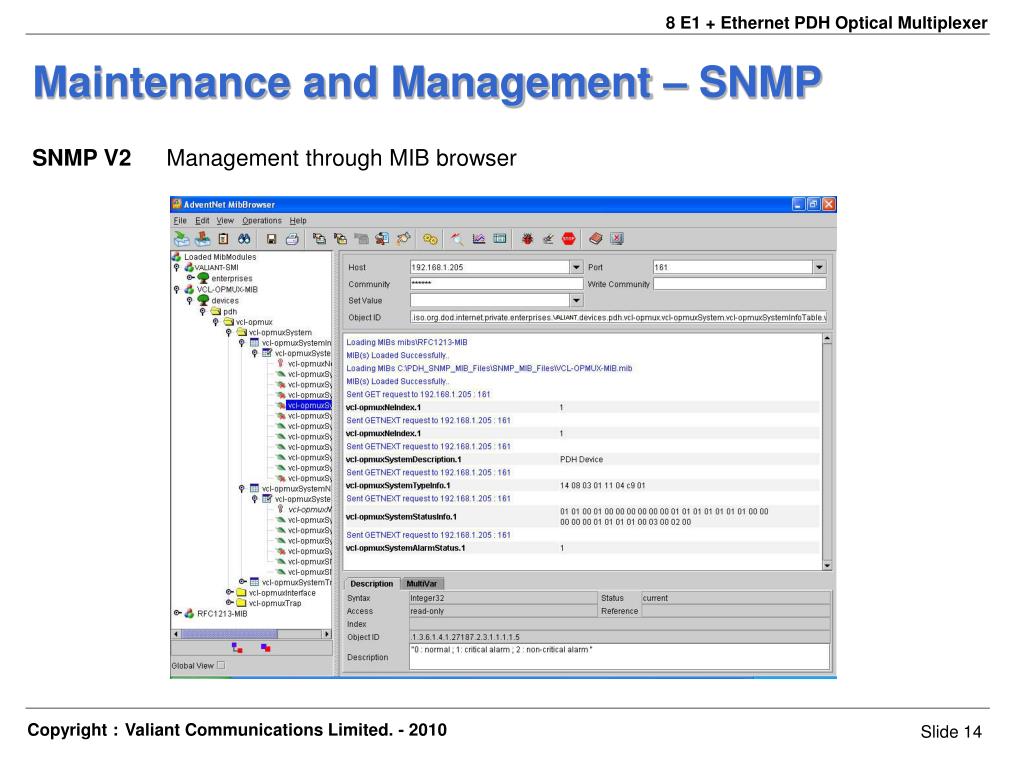The width and height of the screenshot is (1024, 768).
Task: Click the clipboard-style third toolbar icon
Action: (x=223, y=239)
